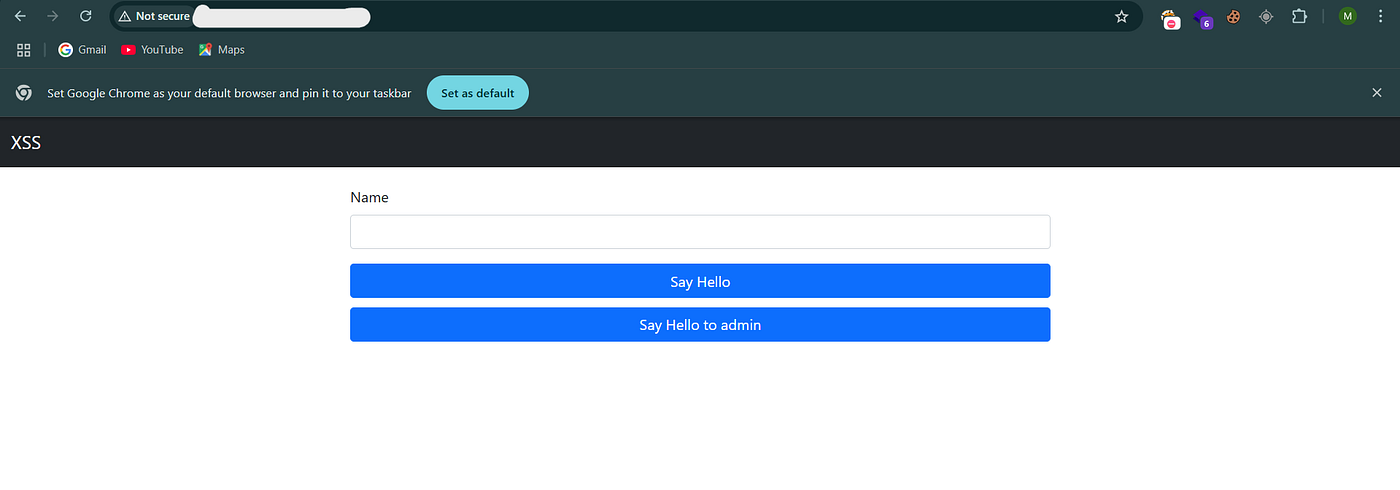This screenshot has width=1400, height=490.
Task: Open the green M profile avatar
Action: point(1348,16)
